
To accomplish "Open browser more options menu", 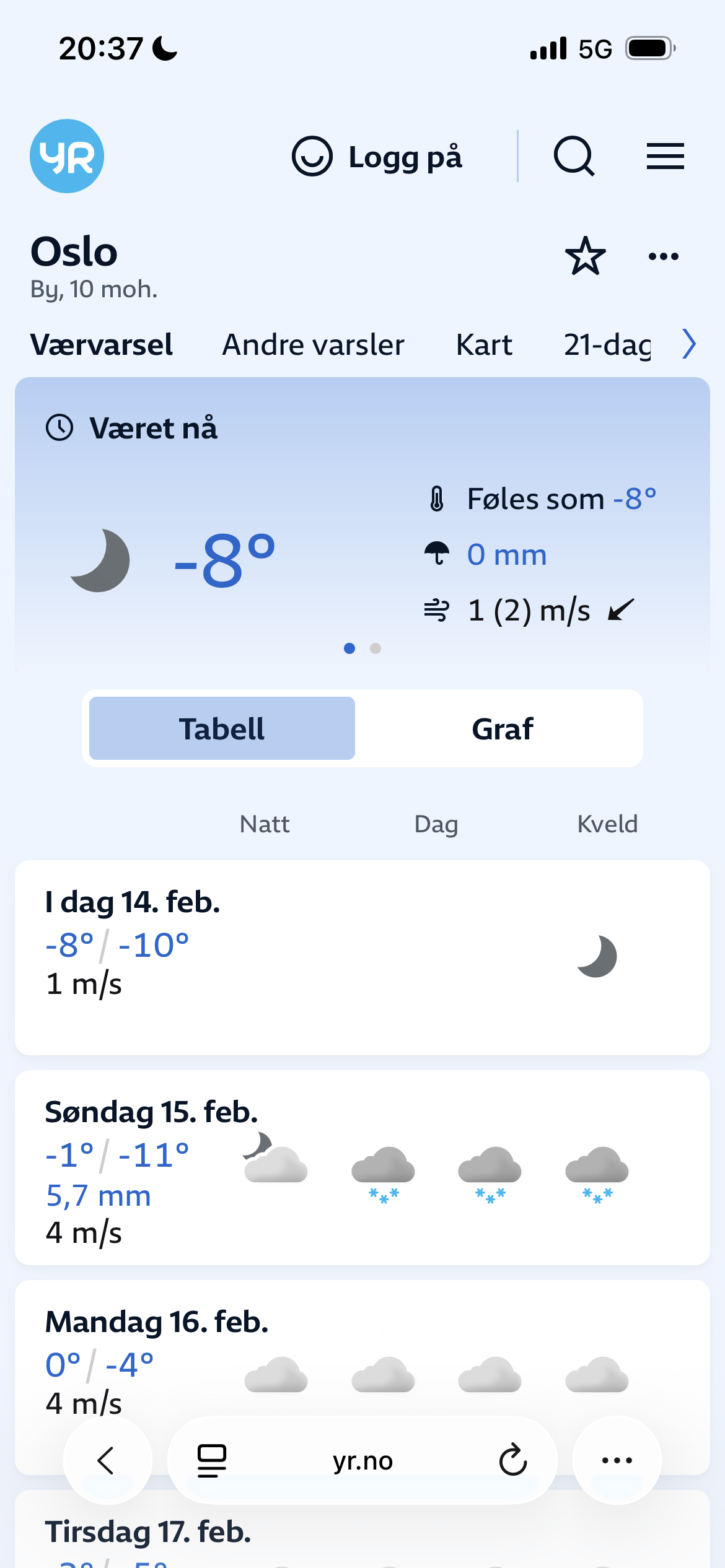I will pyautogui.click(x=617, y=1460).
